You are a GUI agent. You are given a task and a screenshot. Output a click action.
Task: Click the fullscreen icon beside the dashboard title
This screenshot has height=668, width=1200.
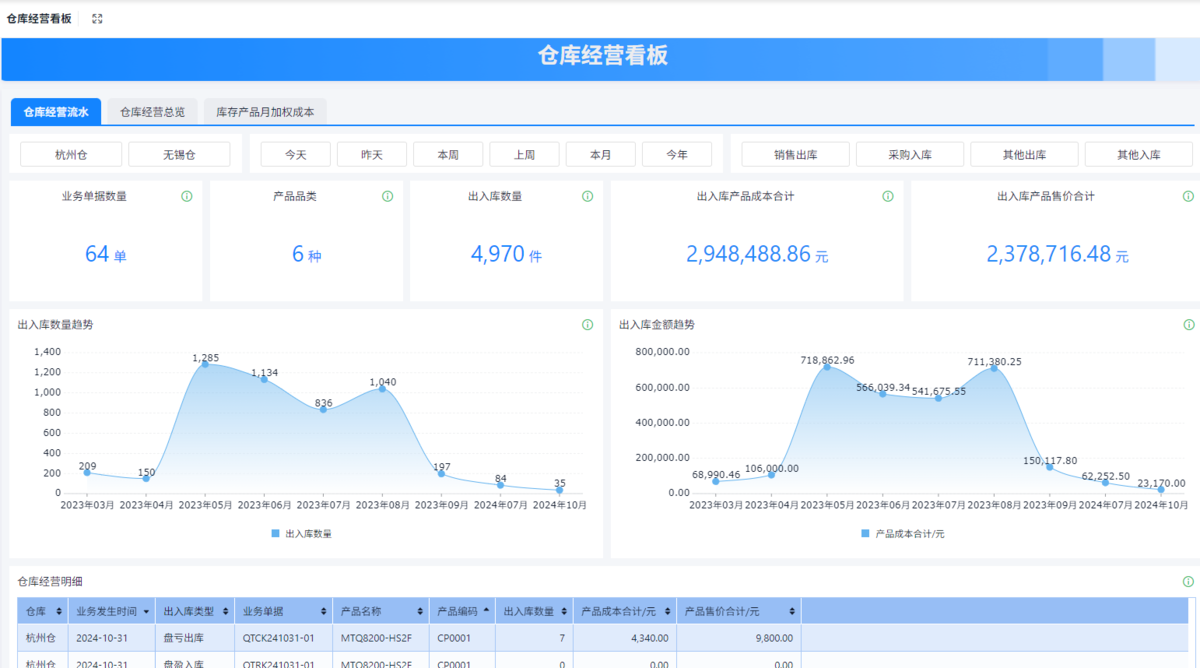point(97,19)
